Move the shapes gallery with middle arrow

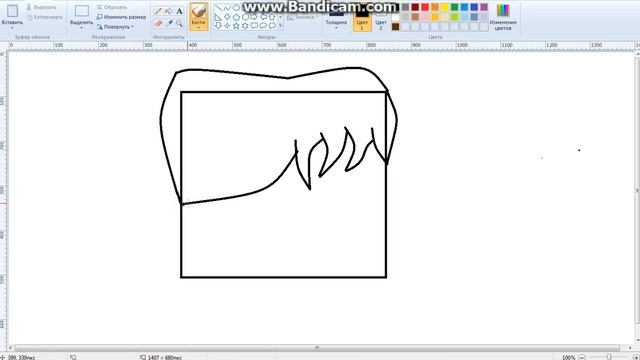pyautogui.click(x=280, y=17)
